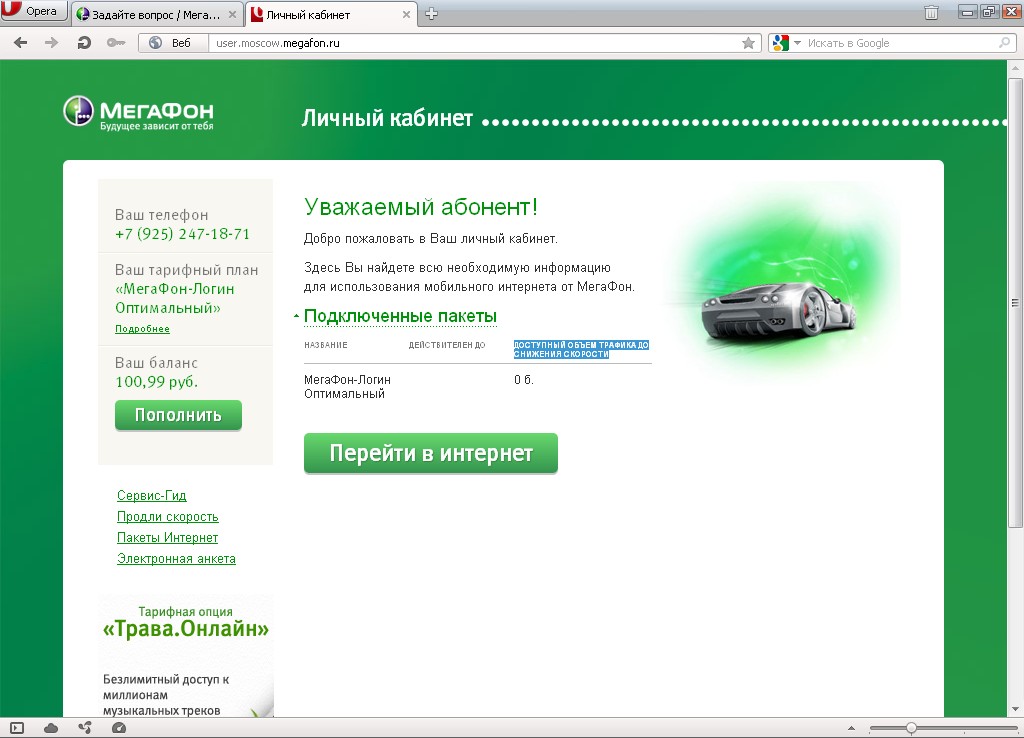Adjust the zoom slider handle
Viewport: 1024px width, 738px height.
pyautogui.click(x=911, y=728)
